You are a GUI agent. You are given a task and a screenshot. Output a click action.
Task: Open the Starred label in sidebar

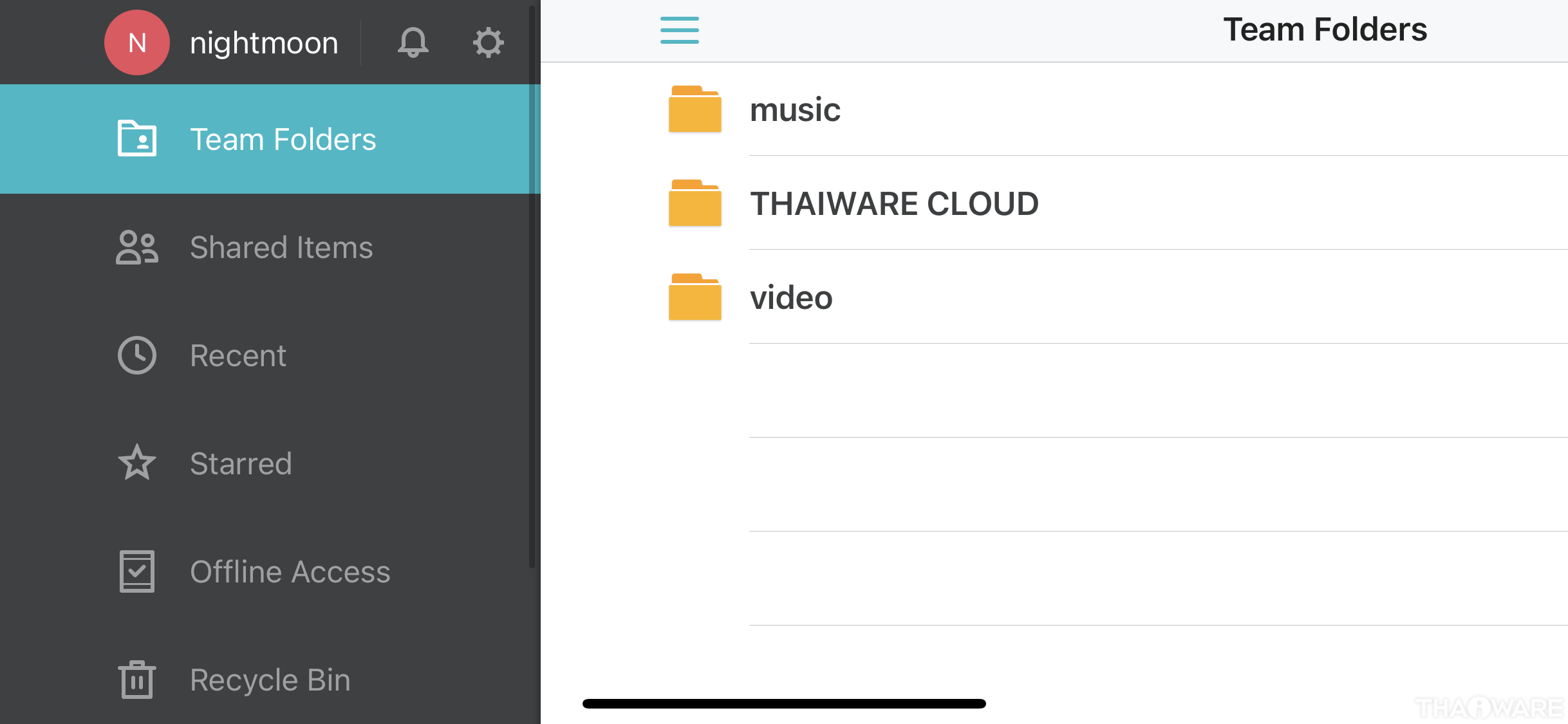click(x=241, y=464)
